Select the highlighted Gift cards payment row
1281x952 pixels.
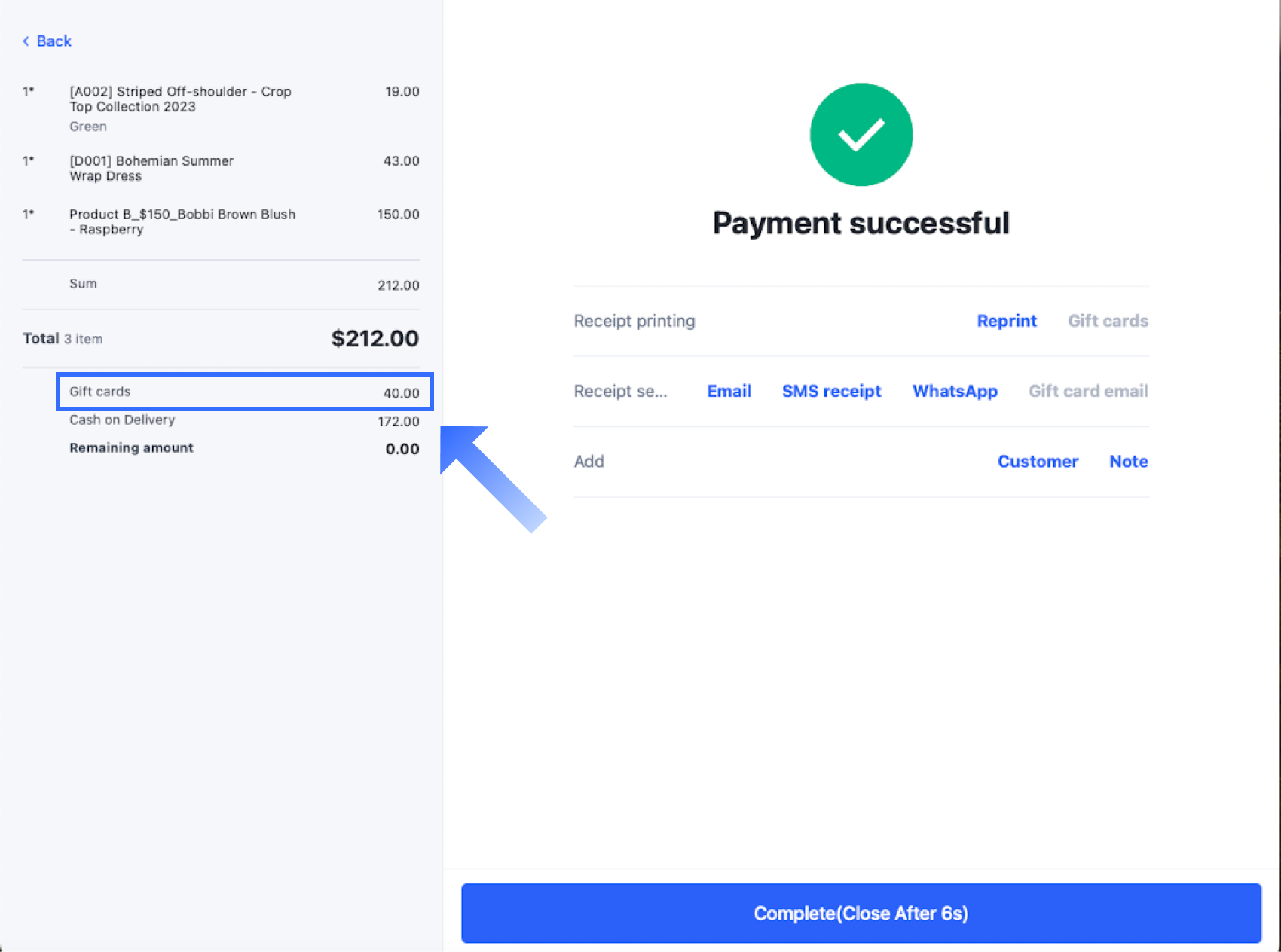(244, 392)
